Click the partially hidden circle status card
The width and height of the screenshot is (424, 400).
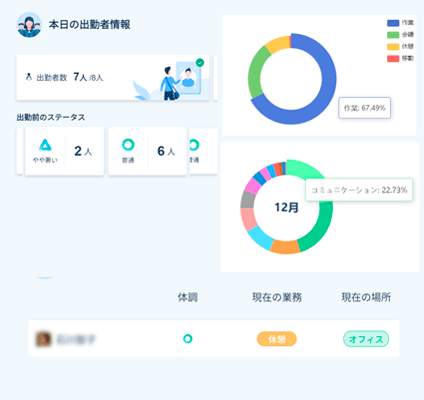point(203,151)
